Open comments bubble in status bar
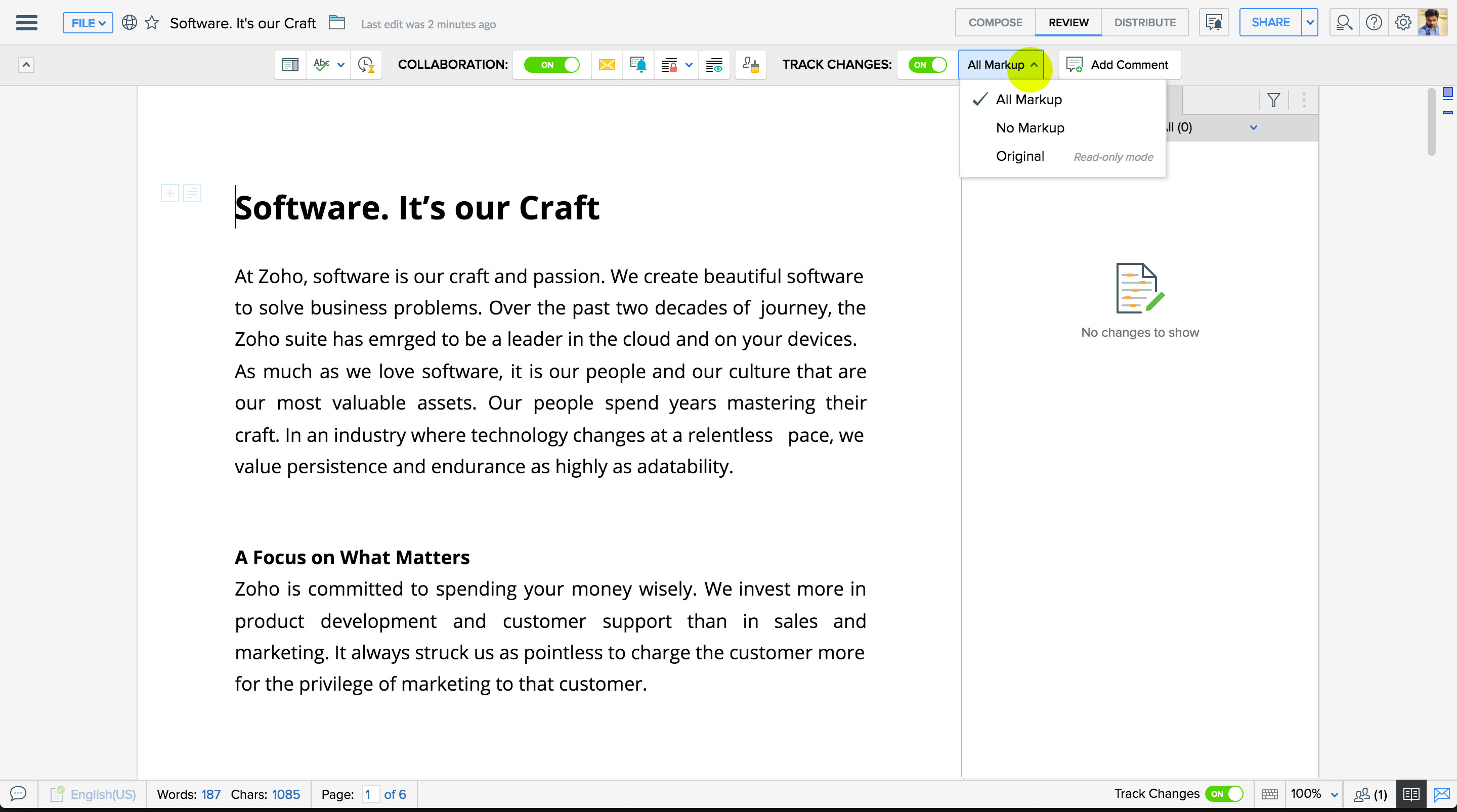 [x=18, y=793]
